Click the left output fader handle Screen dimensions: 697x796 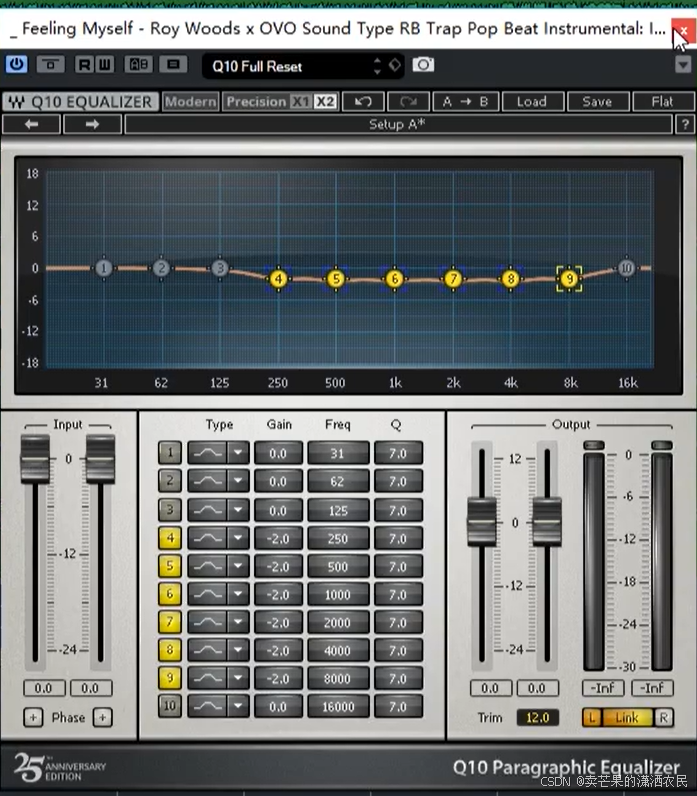(482, 522)
